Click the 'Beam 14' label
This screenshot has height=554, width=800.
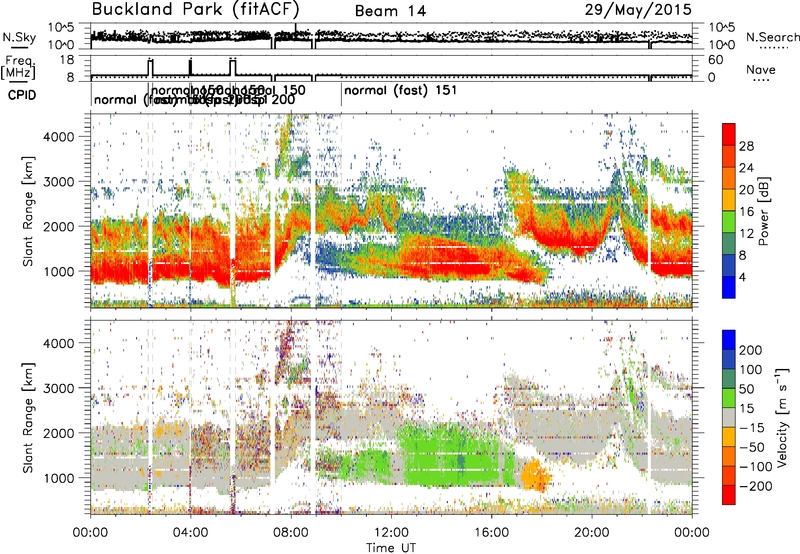click(390, 11)
